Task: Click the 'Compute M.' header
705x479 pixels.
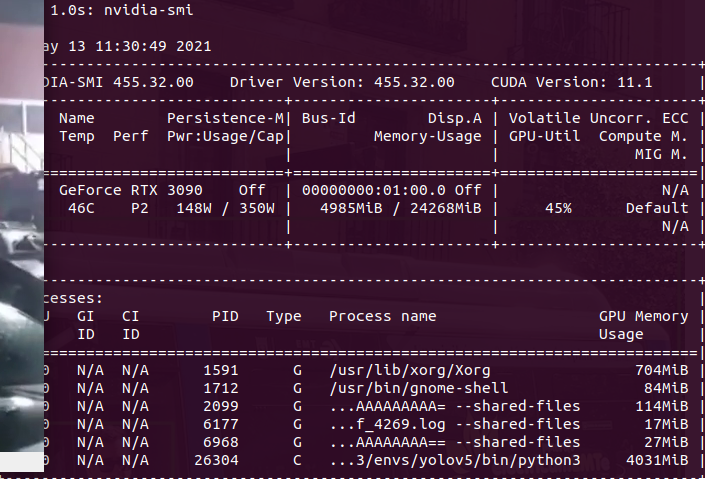Action: coord(643,136)
